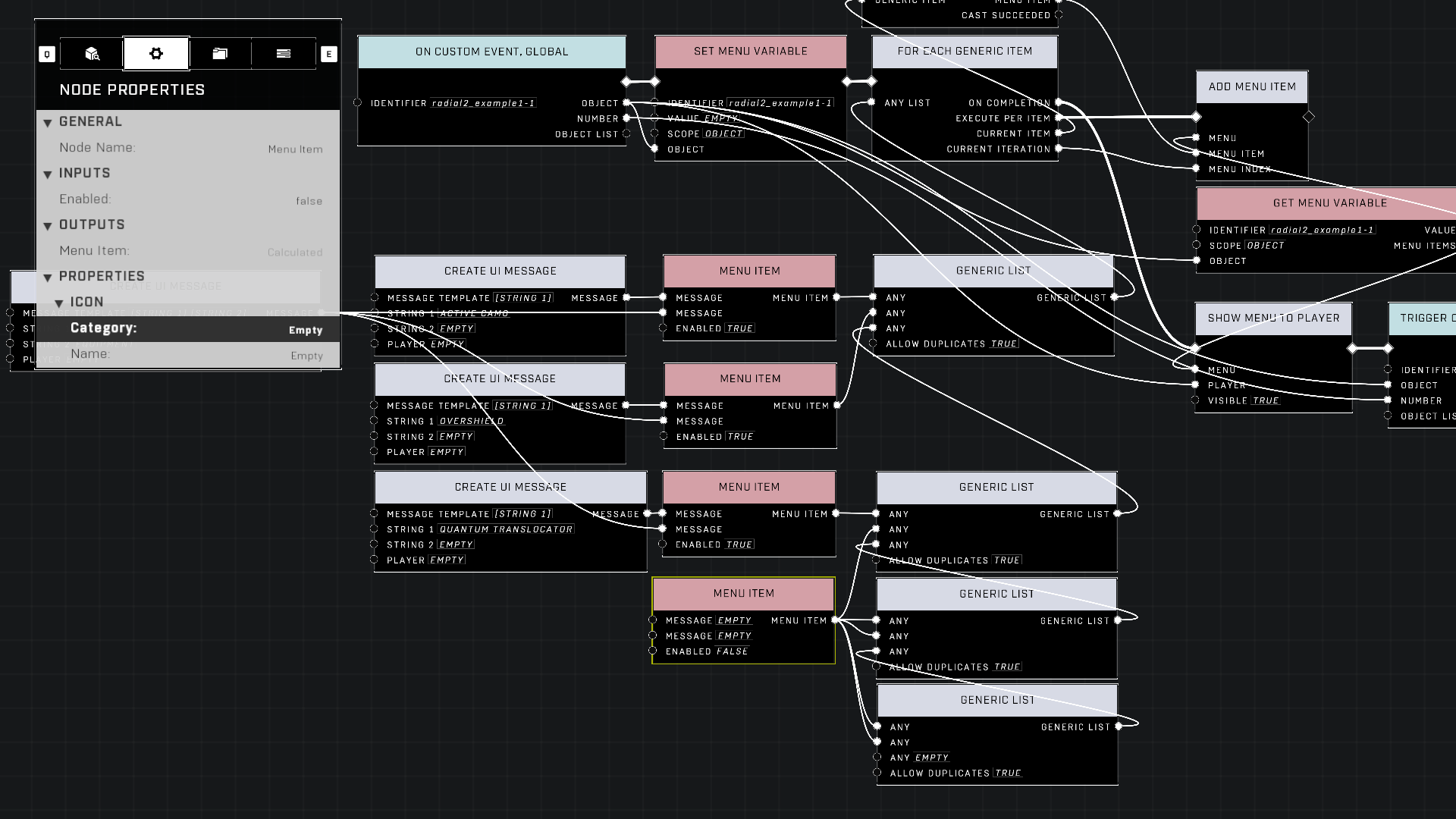Edit the Quantum Translocator String 1 field
1456x819 pixels.
coord(506,529)
